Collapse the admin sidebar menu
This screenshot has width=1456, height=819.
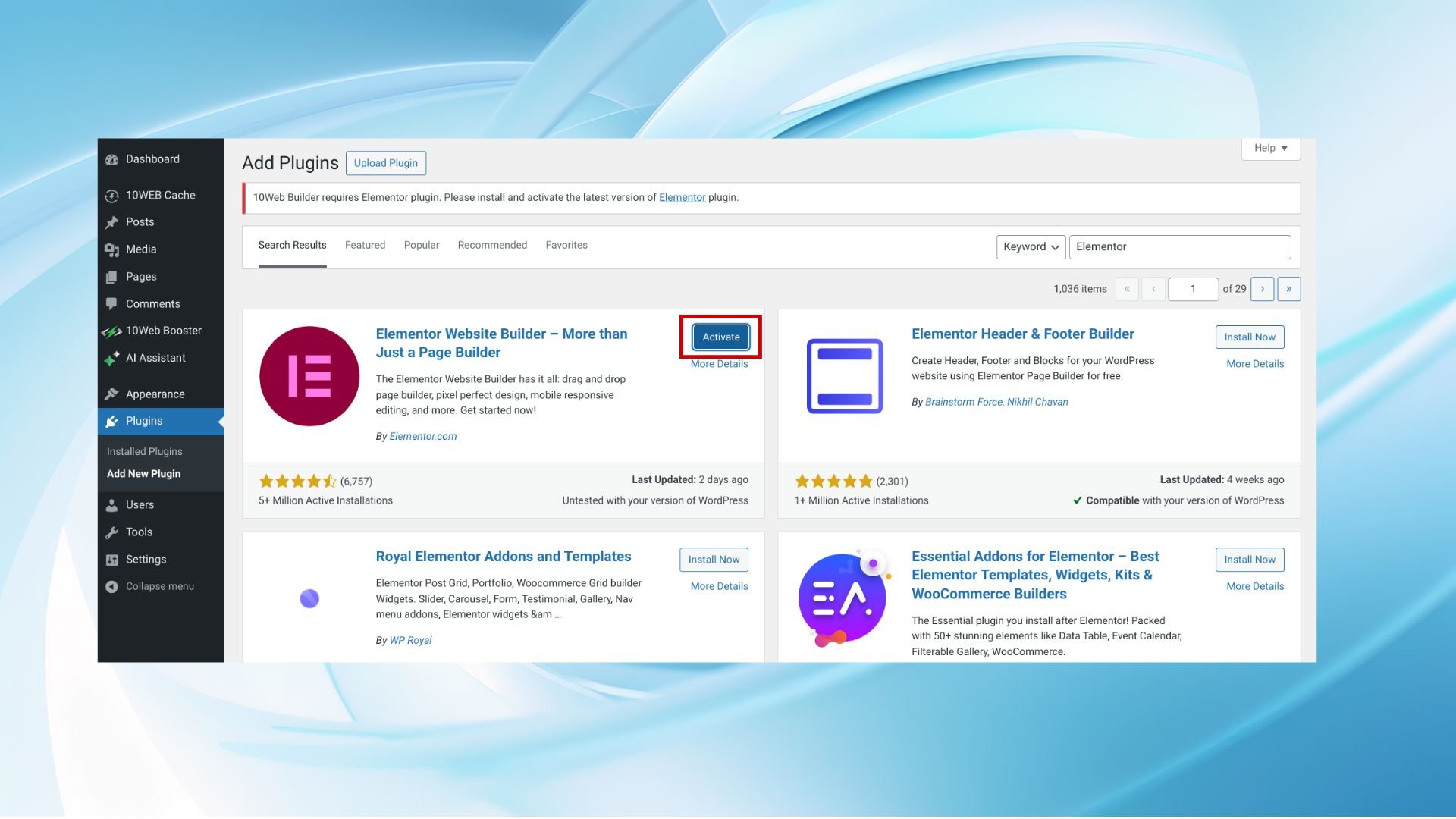(150, 587)
